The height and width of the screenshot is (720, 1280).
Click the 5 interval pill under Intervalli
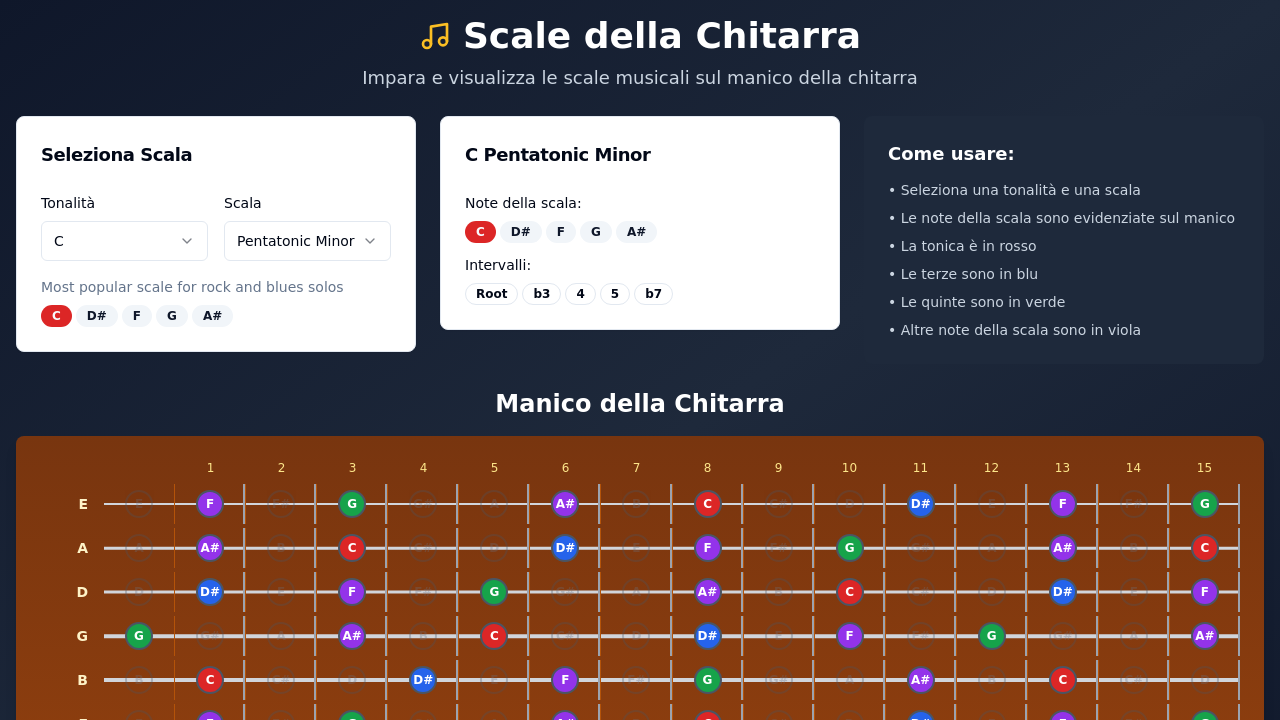(x=614, y=293)
